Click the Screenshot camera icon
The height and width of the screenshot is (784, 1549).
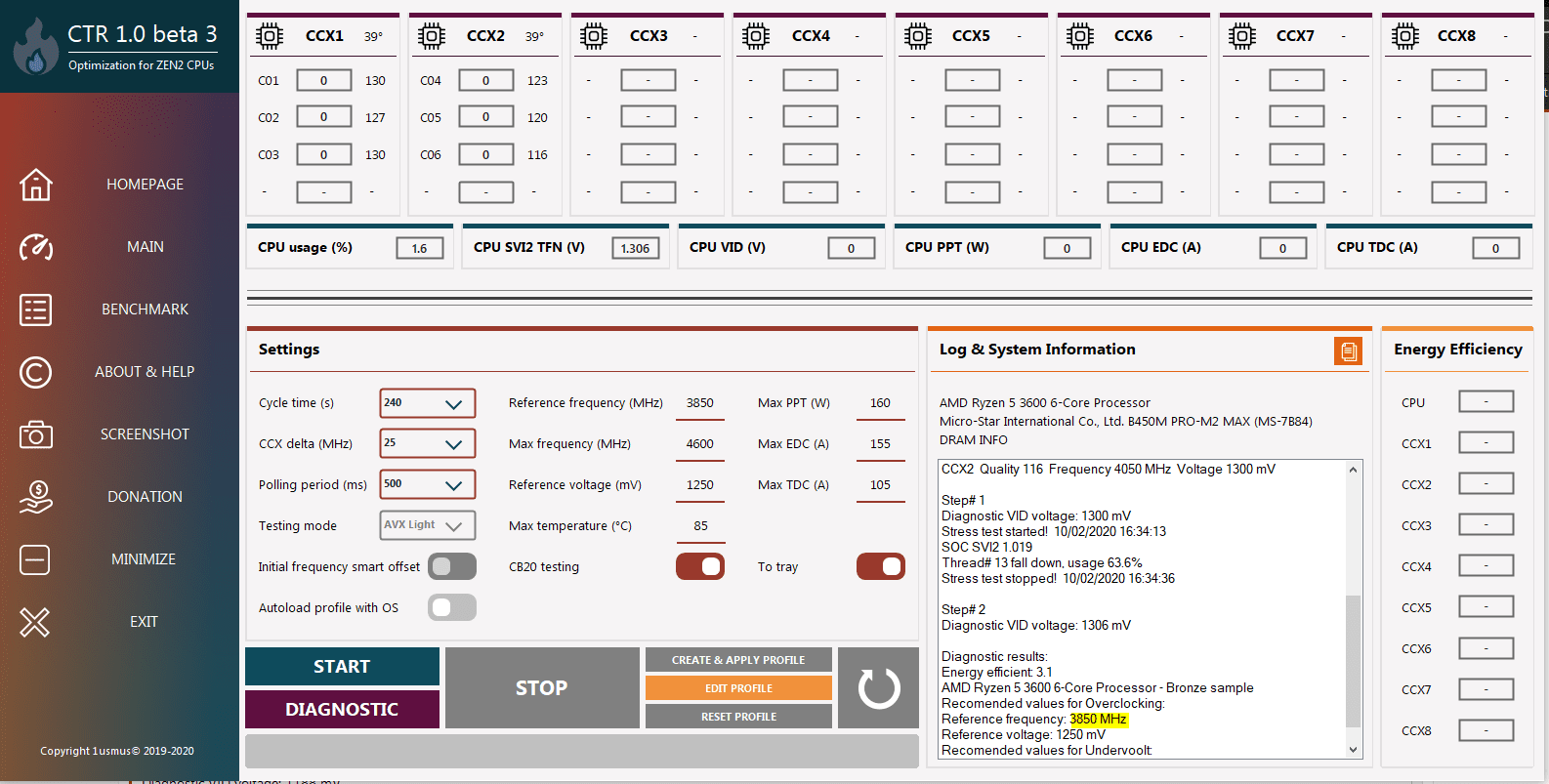click(x=36, y=434)
